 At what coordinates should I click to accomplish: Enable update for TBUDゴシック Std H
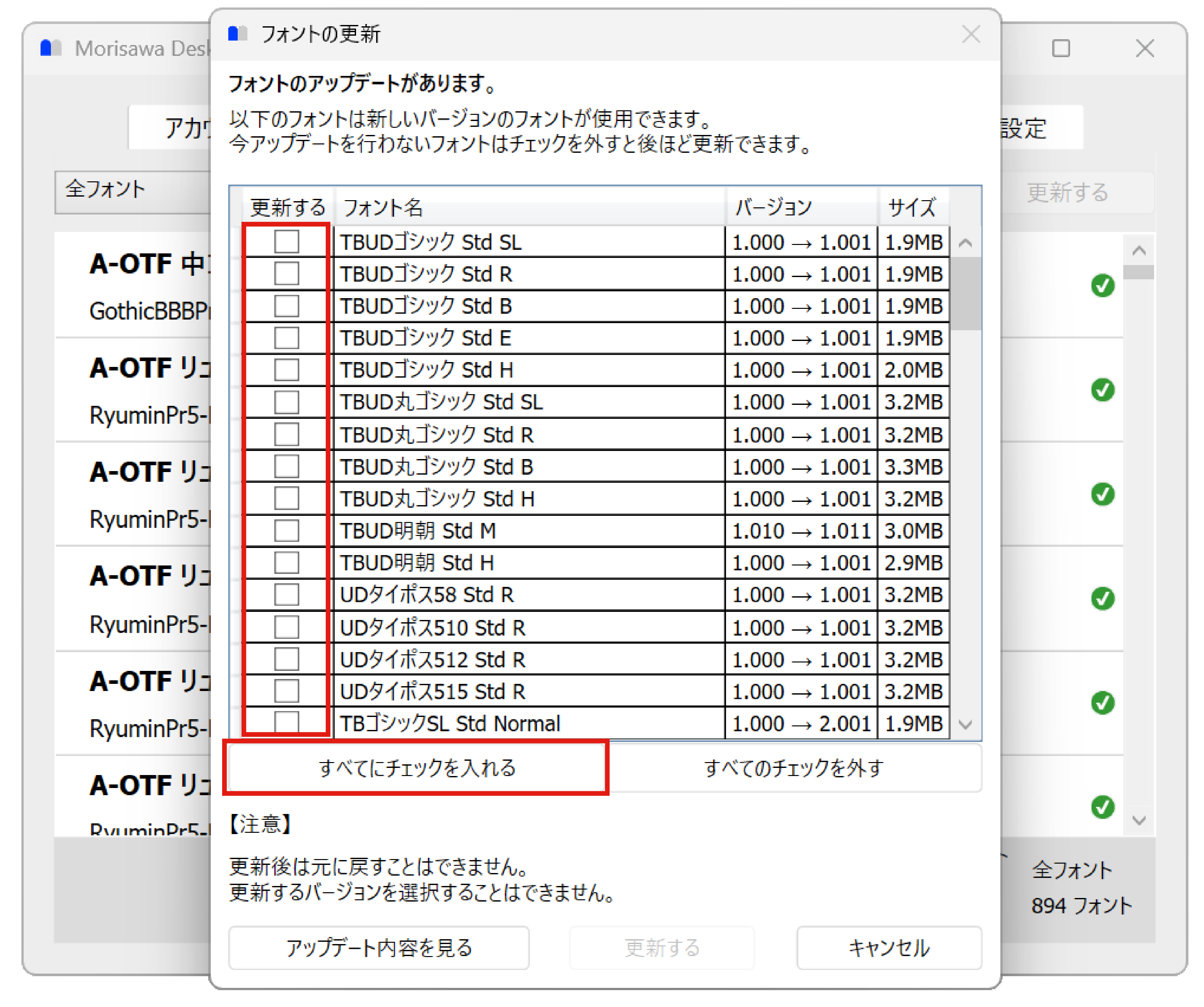click(x=287, y=370)
